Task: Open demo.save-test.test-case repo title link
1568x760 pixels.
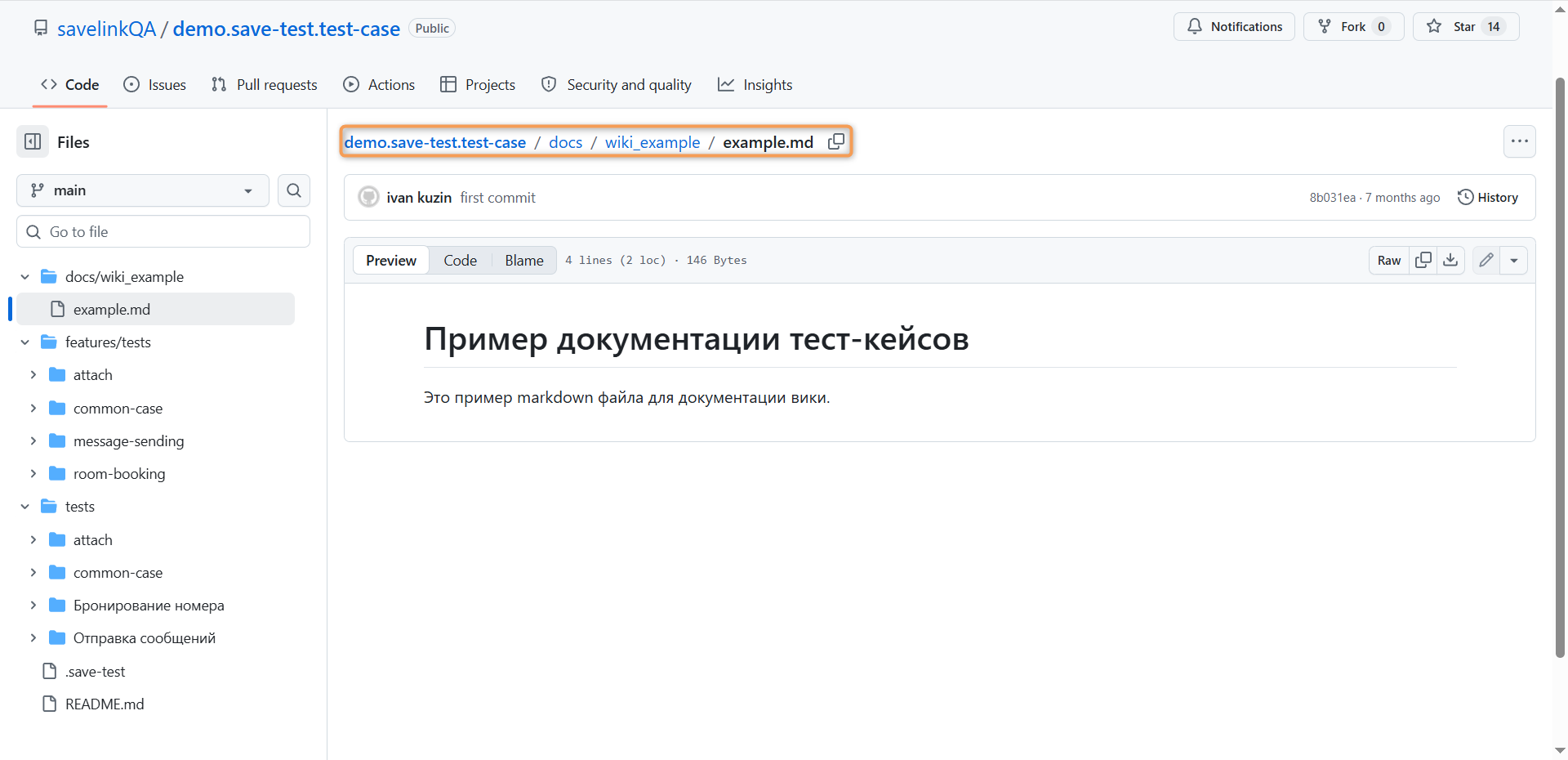Action: tap(287, 29)
